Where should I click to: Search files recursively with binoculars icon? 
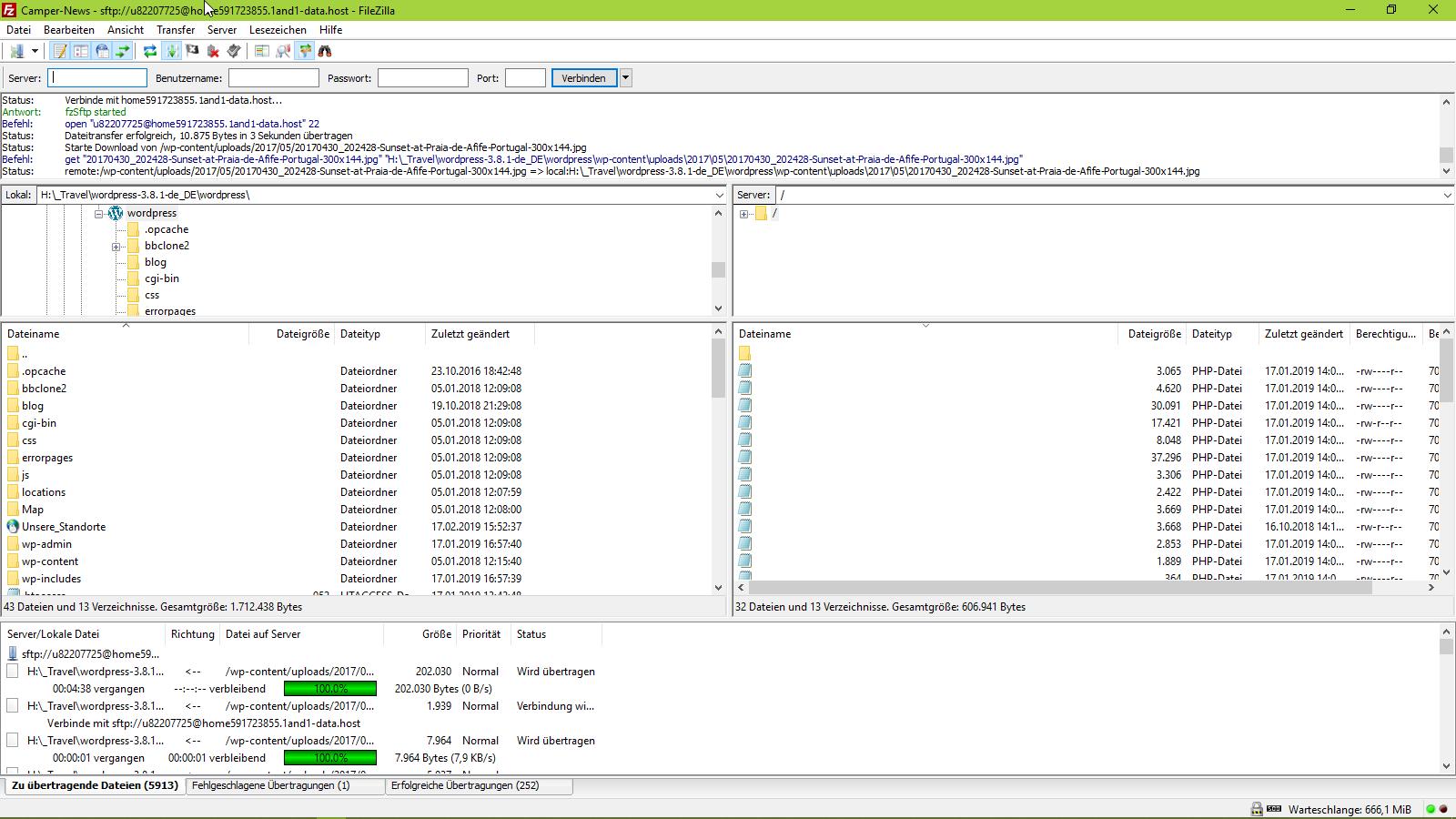point(325,51)
